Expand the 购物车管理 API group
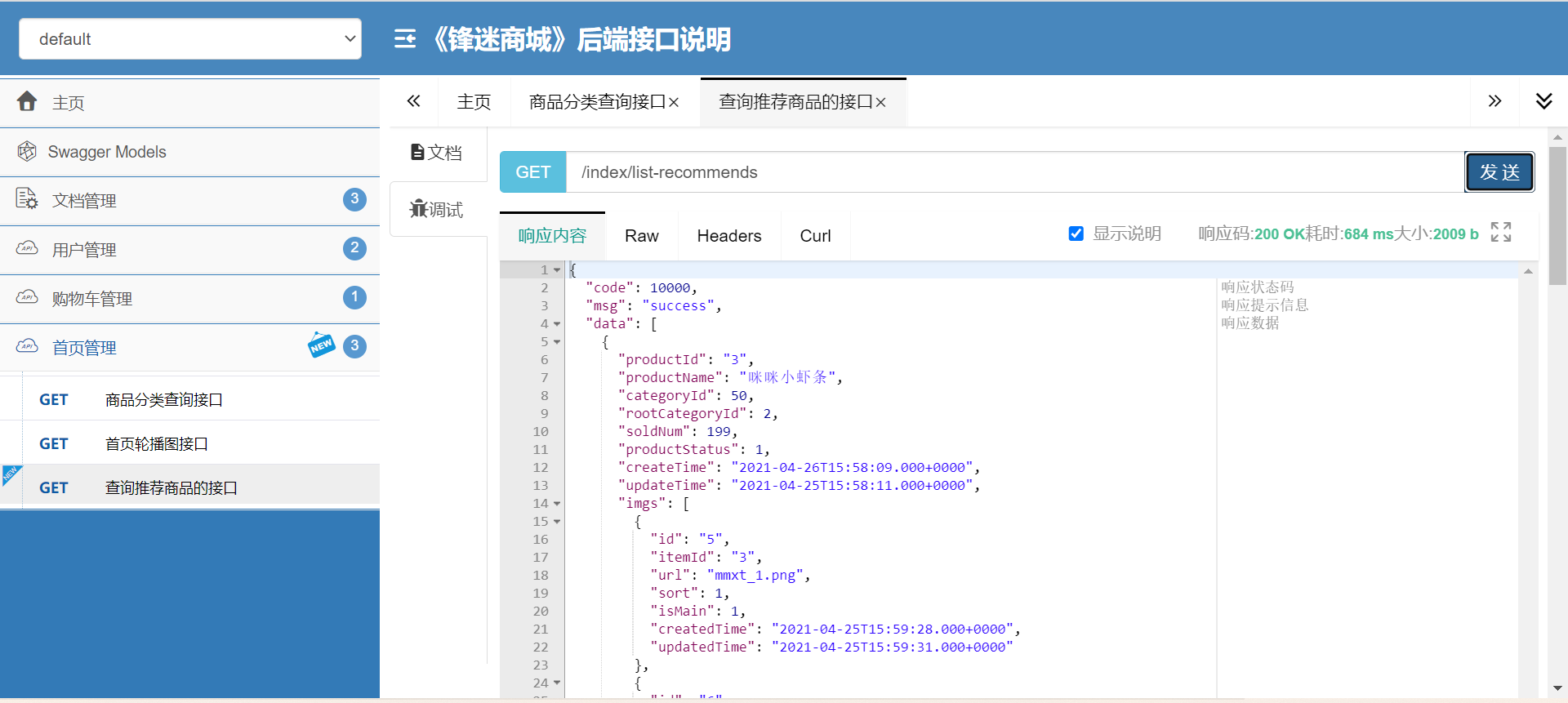Viewport: 1568px width, 703px height. coord(189,299)
